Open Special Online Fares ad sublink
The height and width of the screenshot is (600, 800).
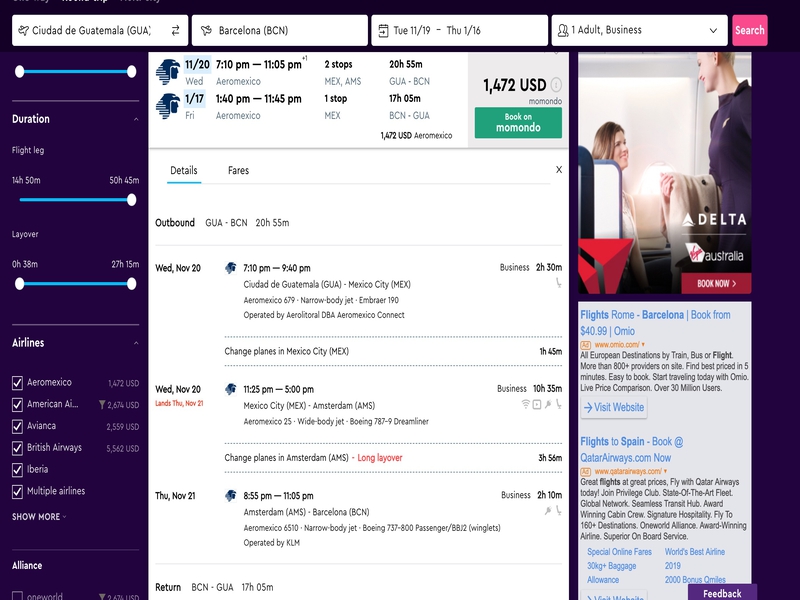pos(619,552)
